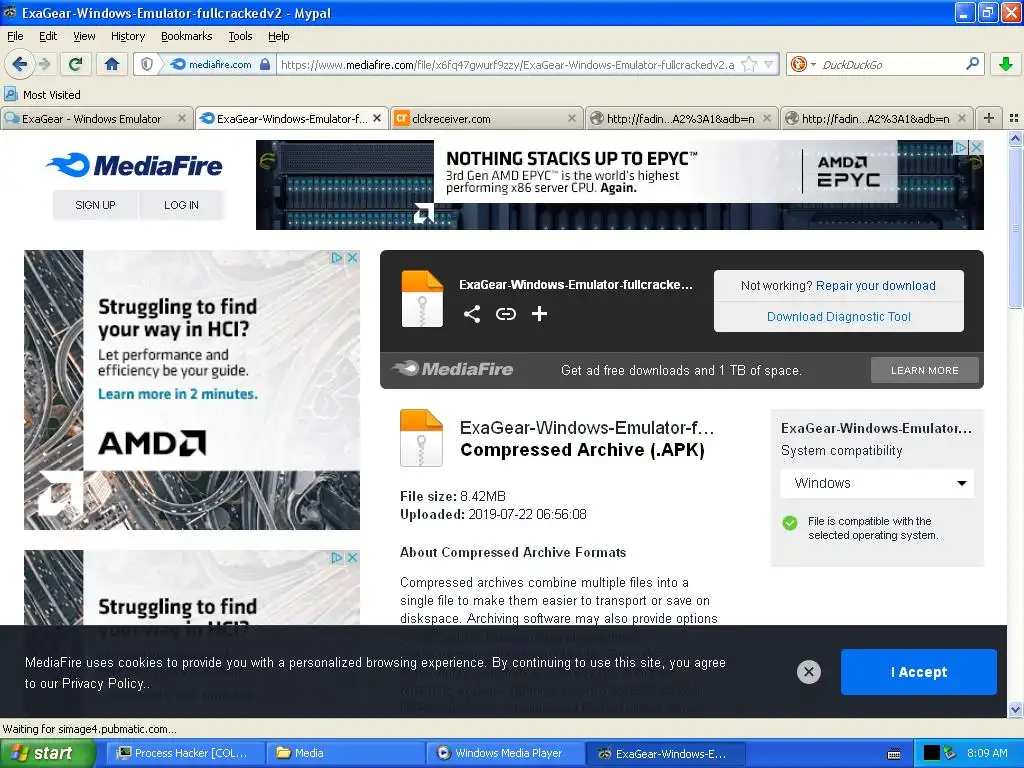Close the clckreceiver.com tab

[x=572, y=118]
